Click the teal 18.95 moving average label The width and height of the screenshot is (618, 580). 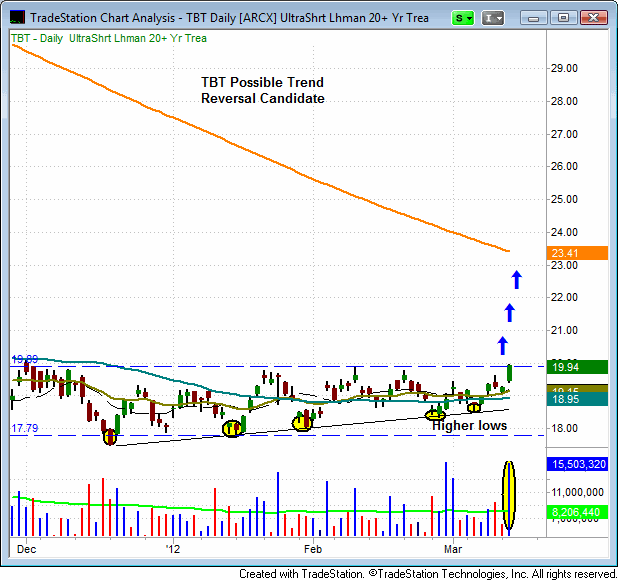click(577, 399)
